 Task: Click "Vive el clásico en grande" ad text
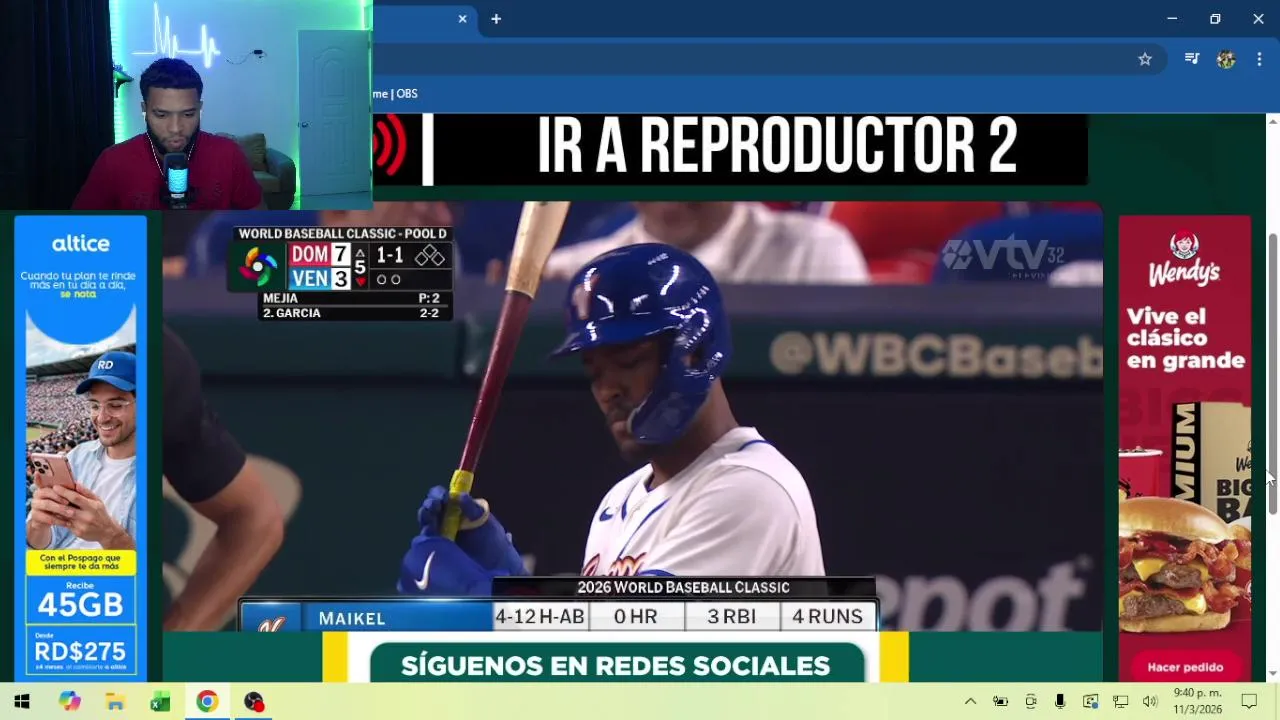[1185, 338]
